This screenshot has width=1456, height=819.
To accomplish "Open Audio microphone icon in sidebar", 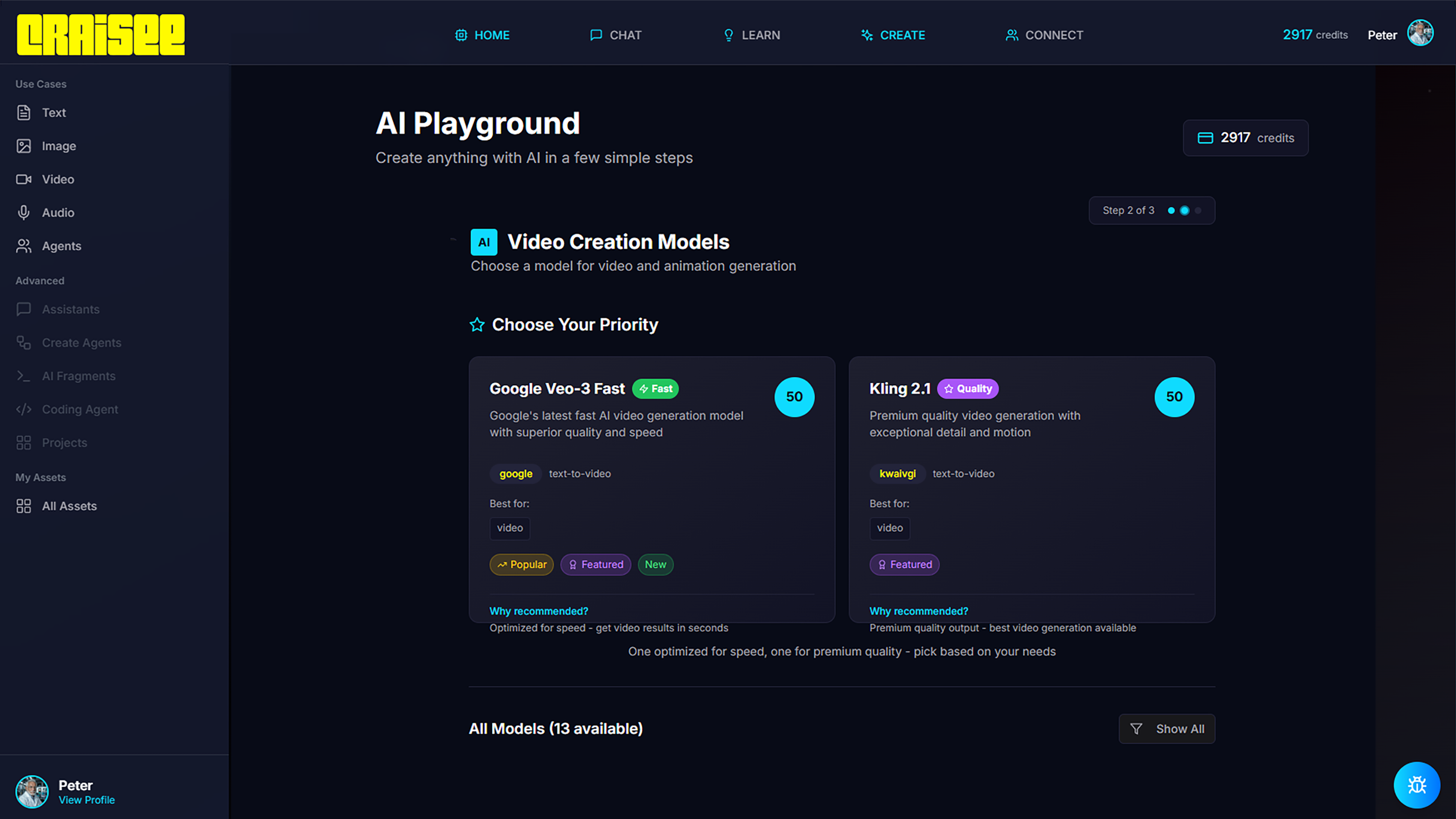I will 24,212.
